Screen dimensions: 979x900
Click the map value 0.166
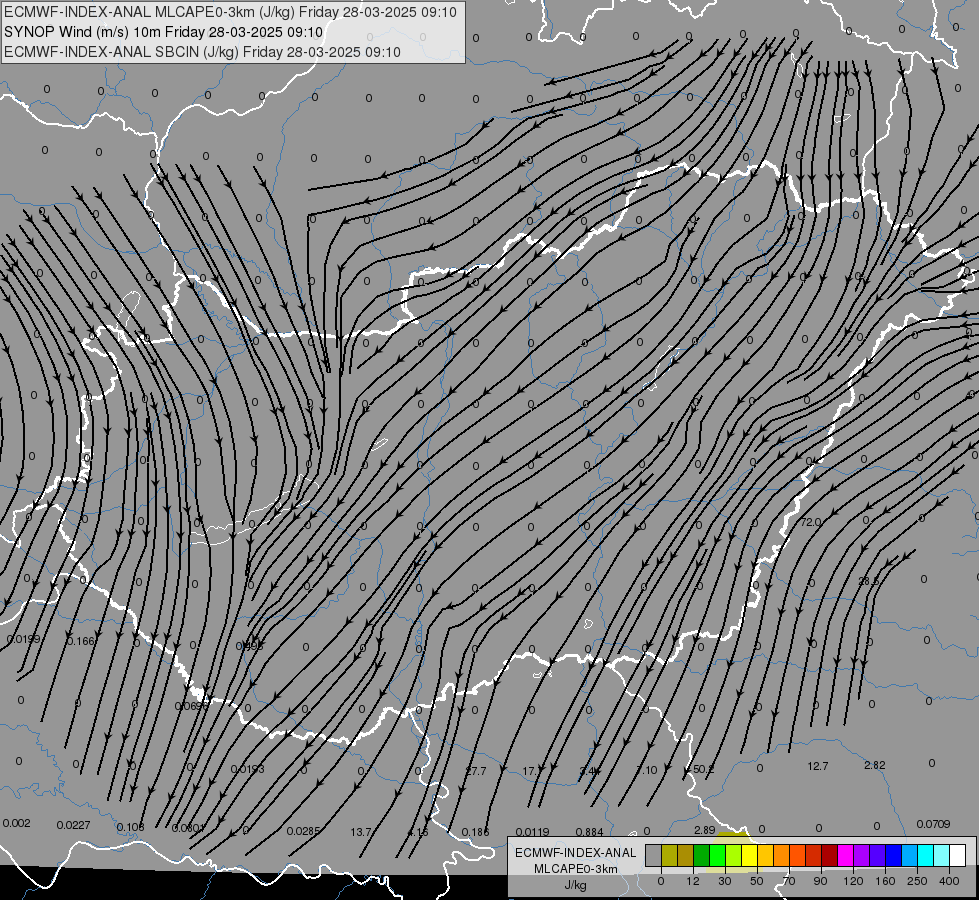tap(81, 641)
